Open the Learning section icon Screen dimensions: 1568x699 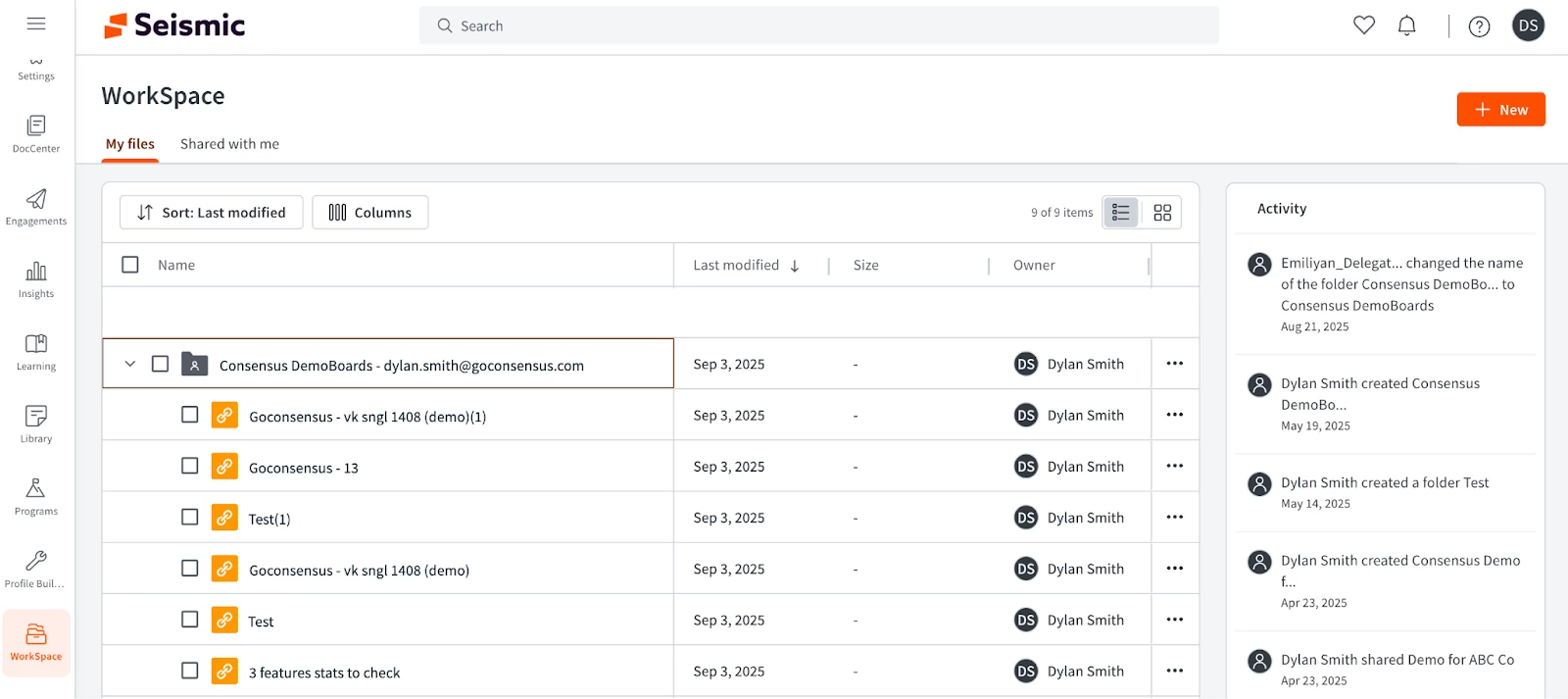(36, 351)
